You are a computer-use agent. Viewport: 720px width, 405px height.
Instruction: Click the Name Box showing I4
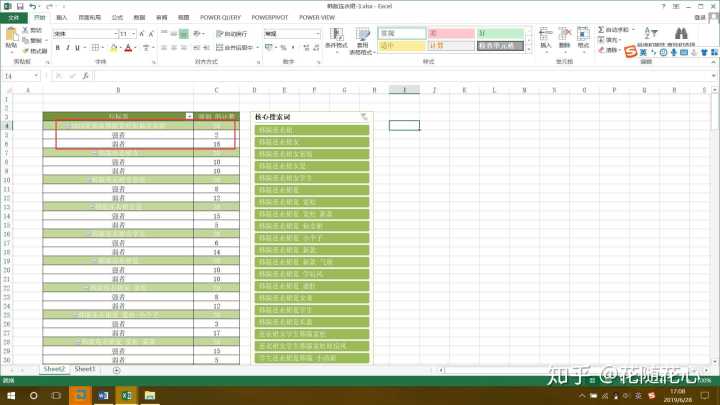pyautogui.click(x=30, y=76)
